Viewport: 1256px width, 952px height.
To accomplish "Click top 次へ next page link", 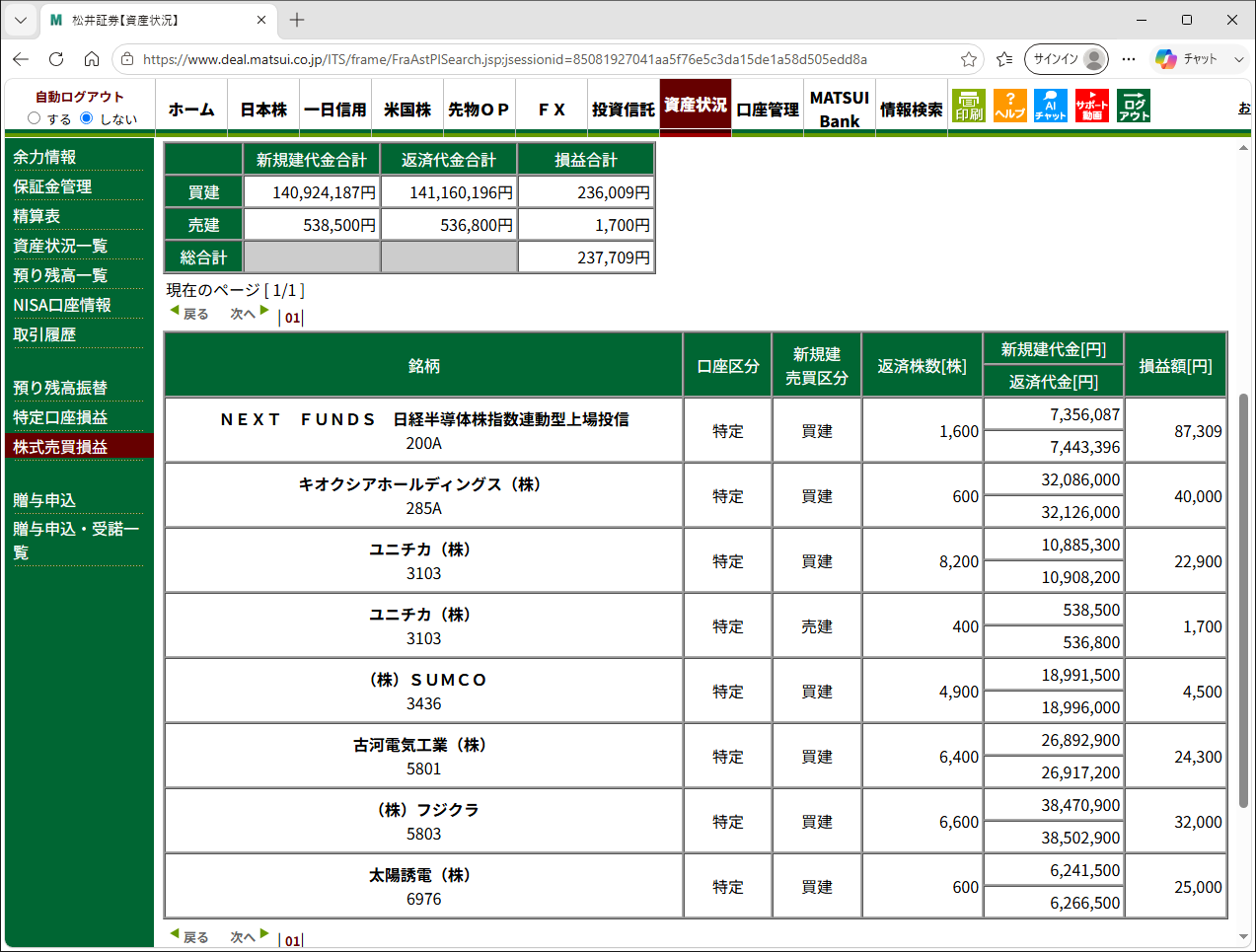I will coord(250,314).
